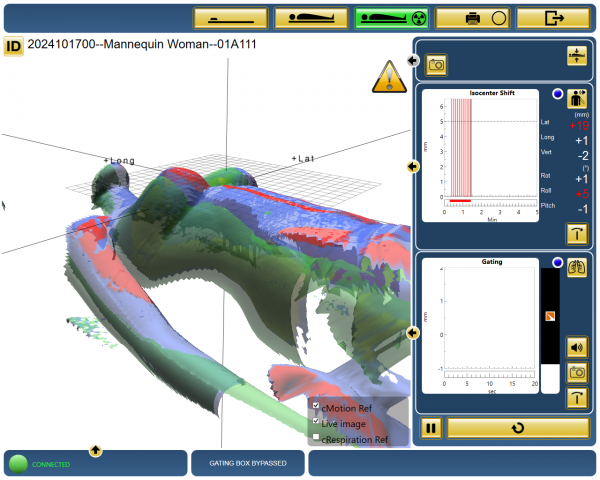
Task: Open the lungs respiration icon
Action: tap(577, 268)
